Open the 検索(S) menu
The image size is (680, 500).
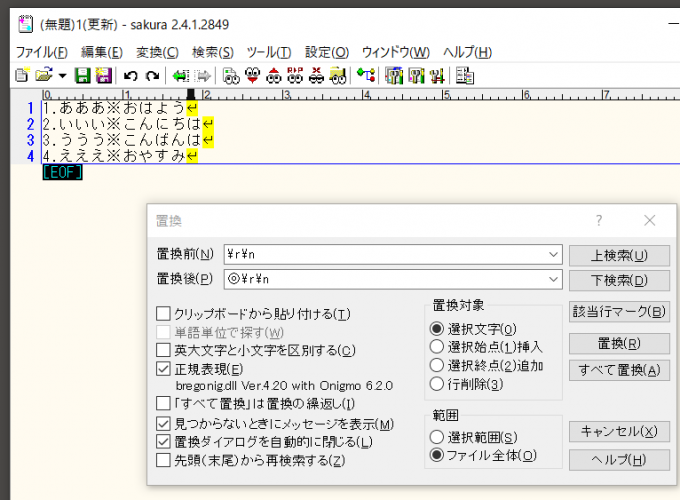pyautogui.click(x=212, y=52)
